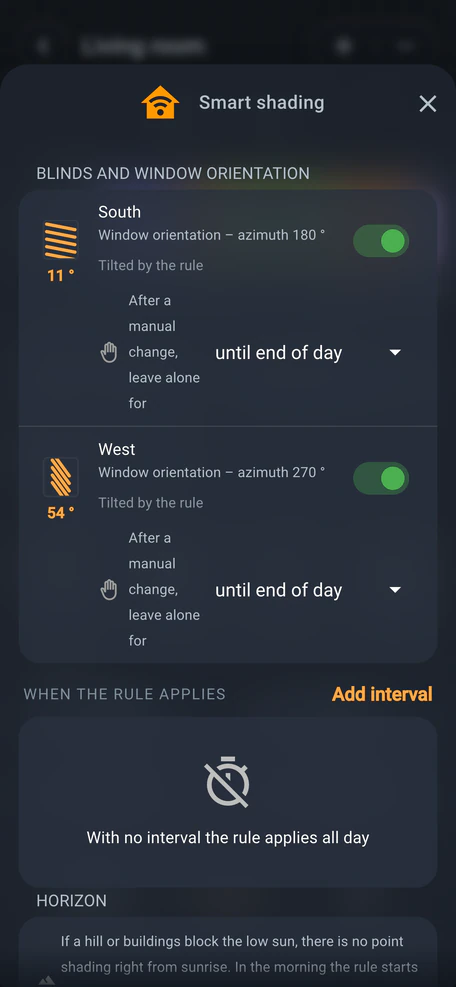Expand South dropdown arrow

click(x=395, y=352)
